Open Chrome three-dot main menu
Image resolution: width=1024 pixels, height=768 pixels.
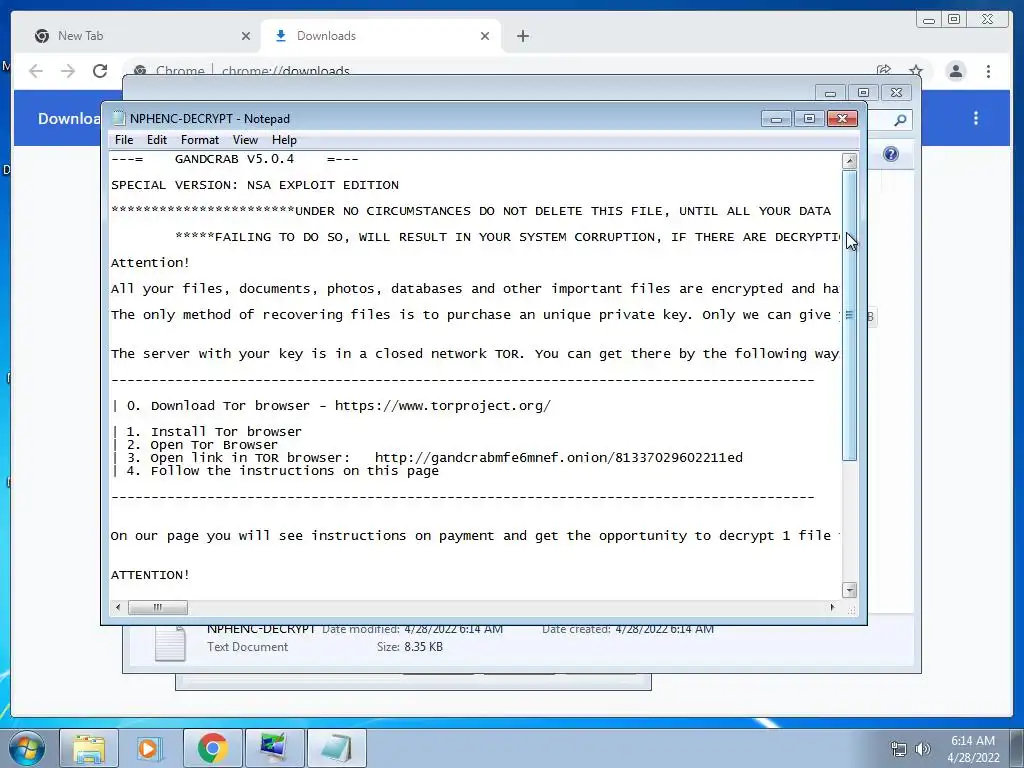click(x=988, y=71)
